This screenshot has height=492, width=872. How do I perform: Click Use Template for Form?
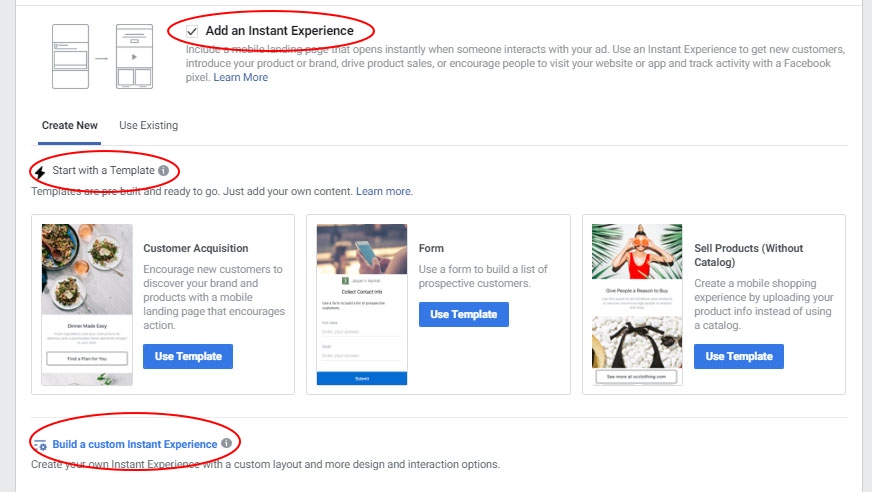tap(464, 315)
